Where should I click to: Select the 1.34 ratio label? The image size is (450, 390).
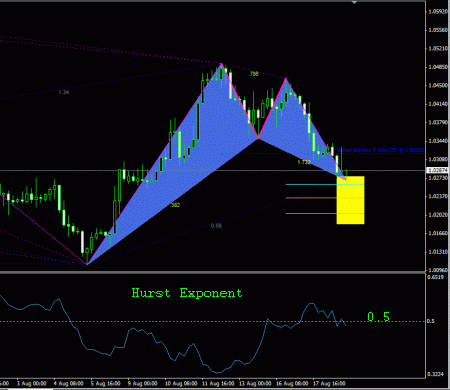coord(64,92)
